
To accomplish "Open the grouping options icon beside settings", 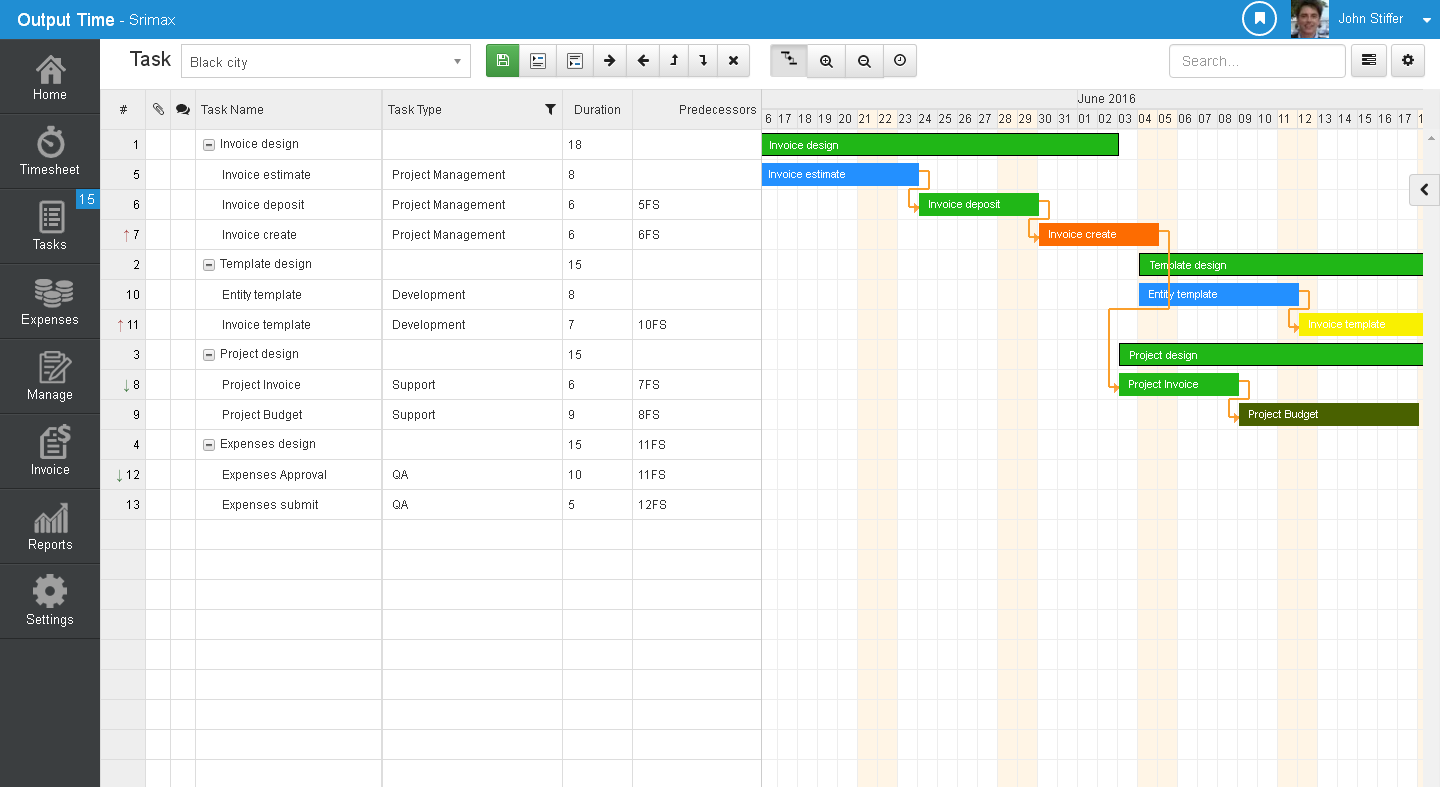I will tap(1368, 60).
